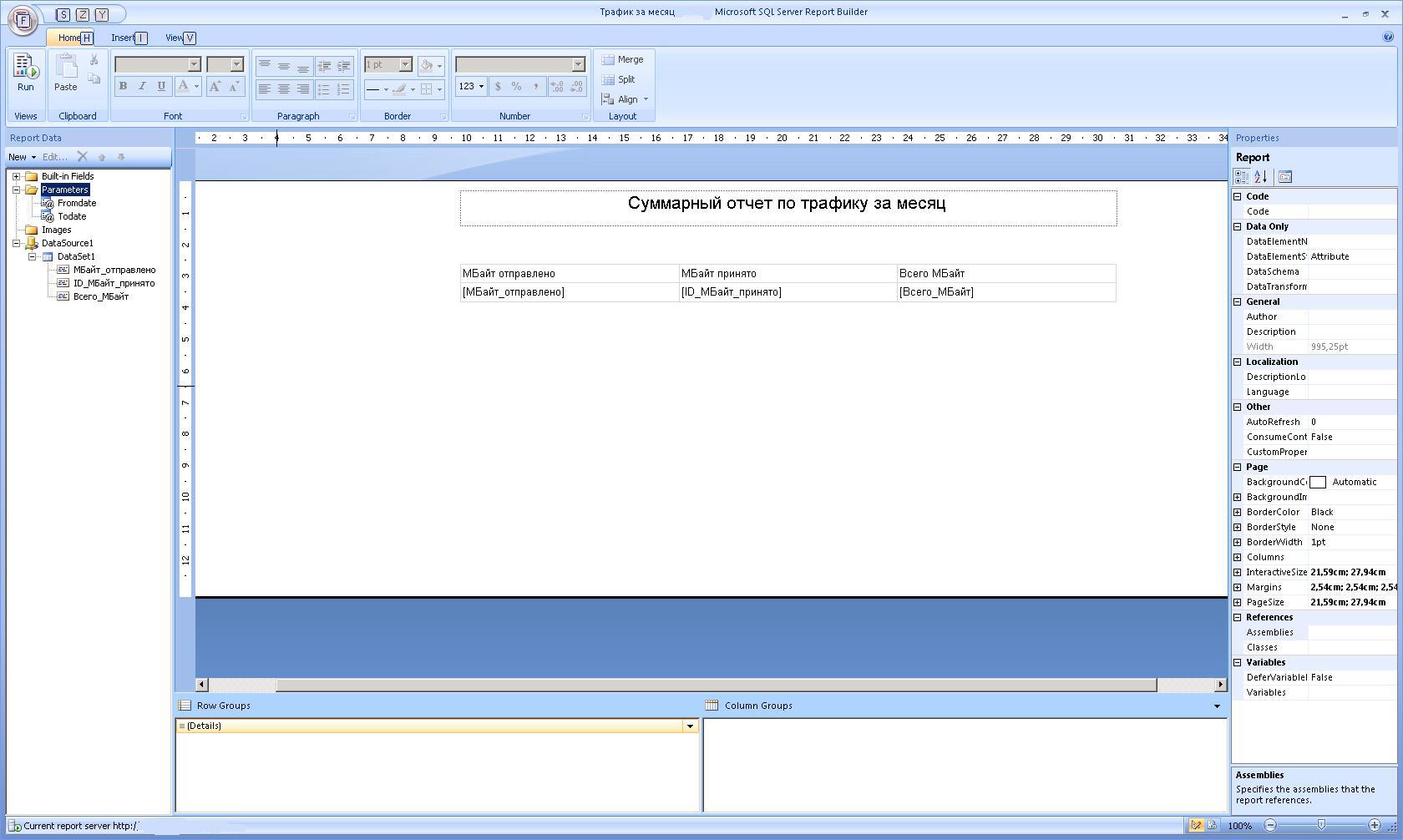Select the Todate parameter
This screenshot has width=1403, height=840.
[72, 216]
